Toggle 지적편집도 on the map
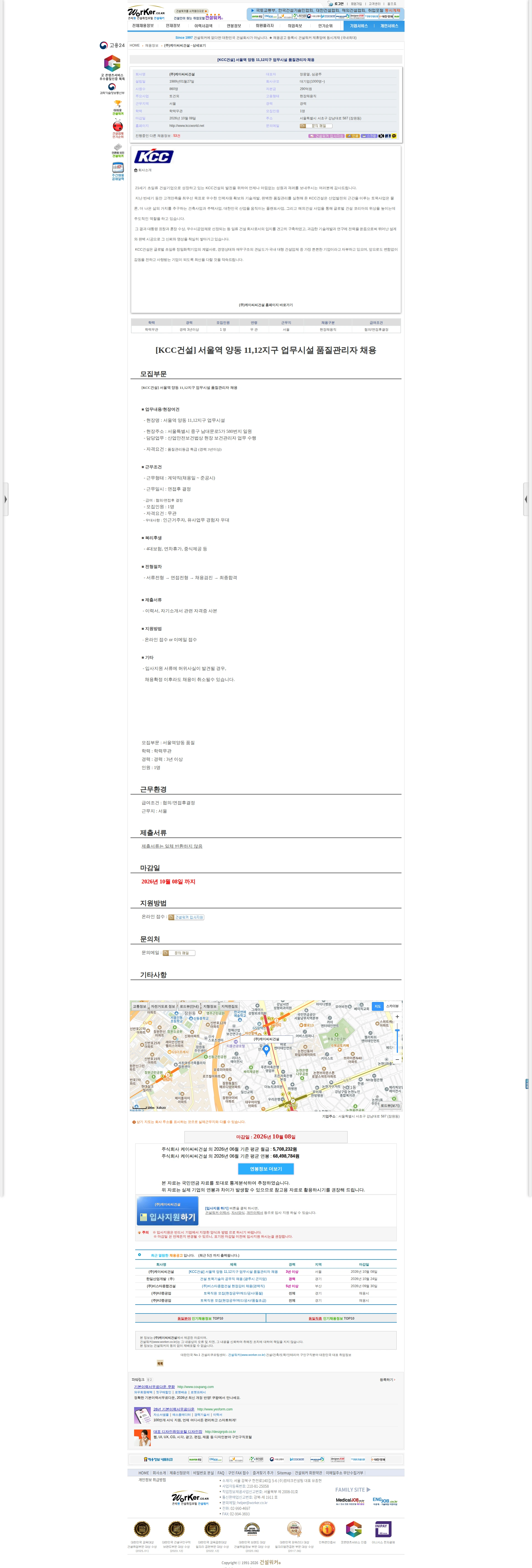This screenshot has width=532, height=1568. click(229, 1006)
